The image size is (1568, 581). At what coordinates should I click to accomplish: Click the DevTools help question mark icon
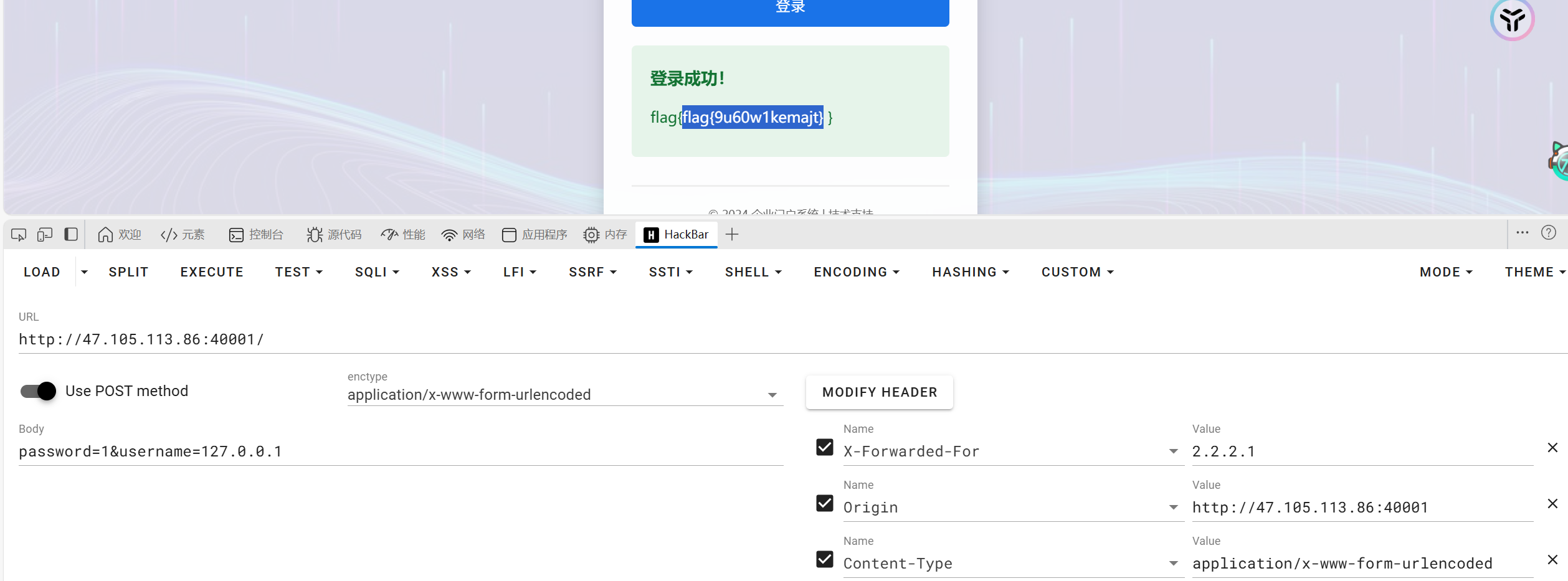pyautogui.click(x=1549, y=232)
